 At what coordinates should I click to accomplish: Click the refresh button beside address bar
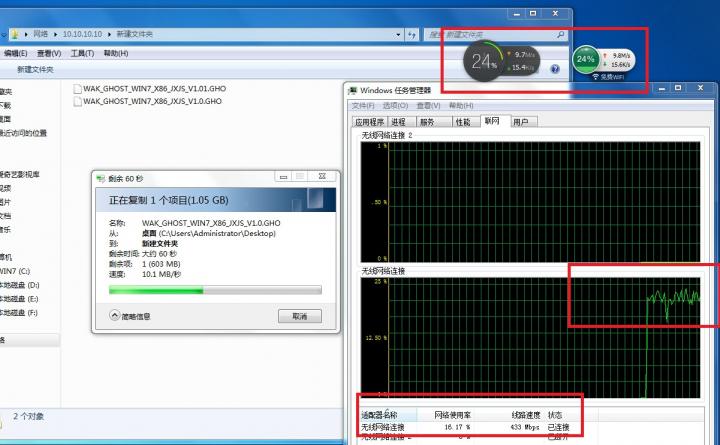coord(412,34)
